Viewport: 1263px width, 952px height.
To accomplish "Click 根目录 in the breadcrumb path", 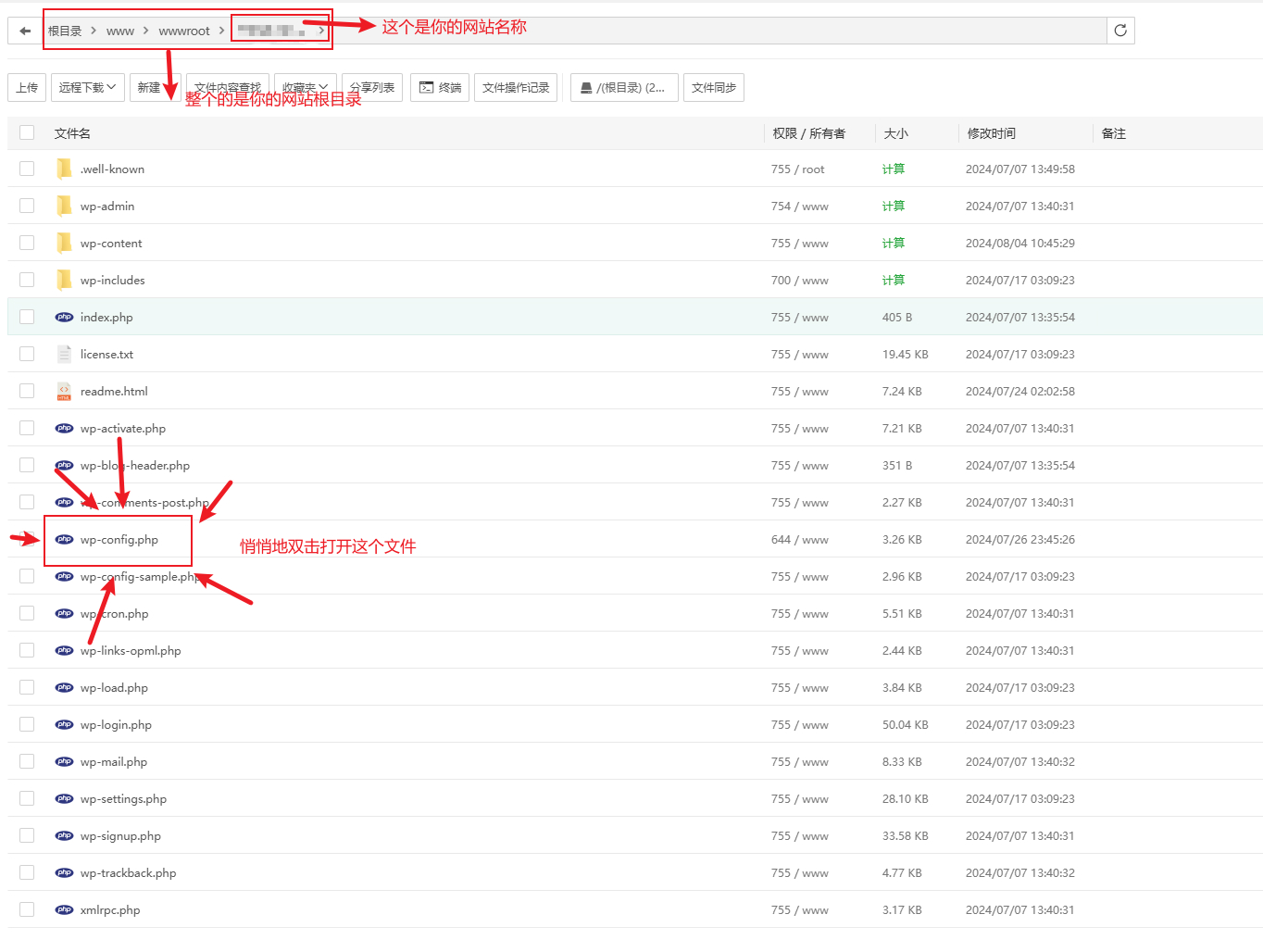I will (x=65, y=31).
